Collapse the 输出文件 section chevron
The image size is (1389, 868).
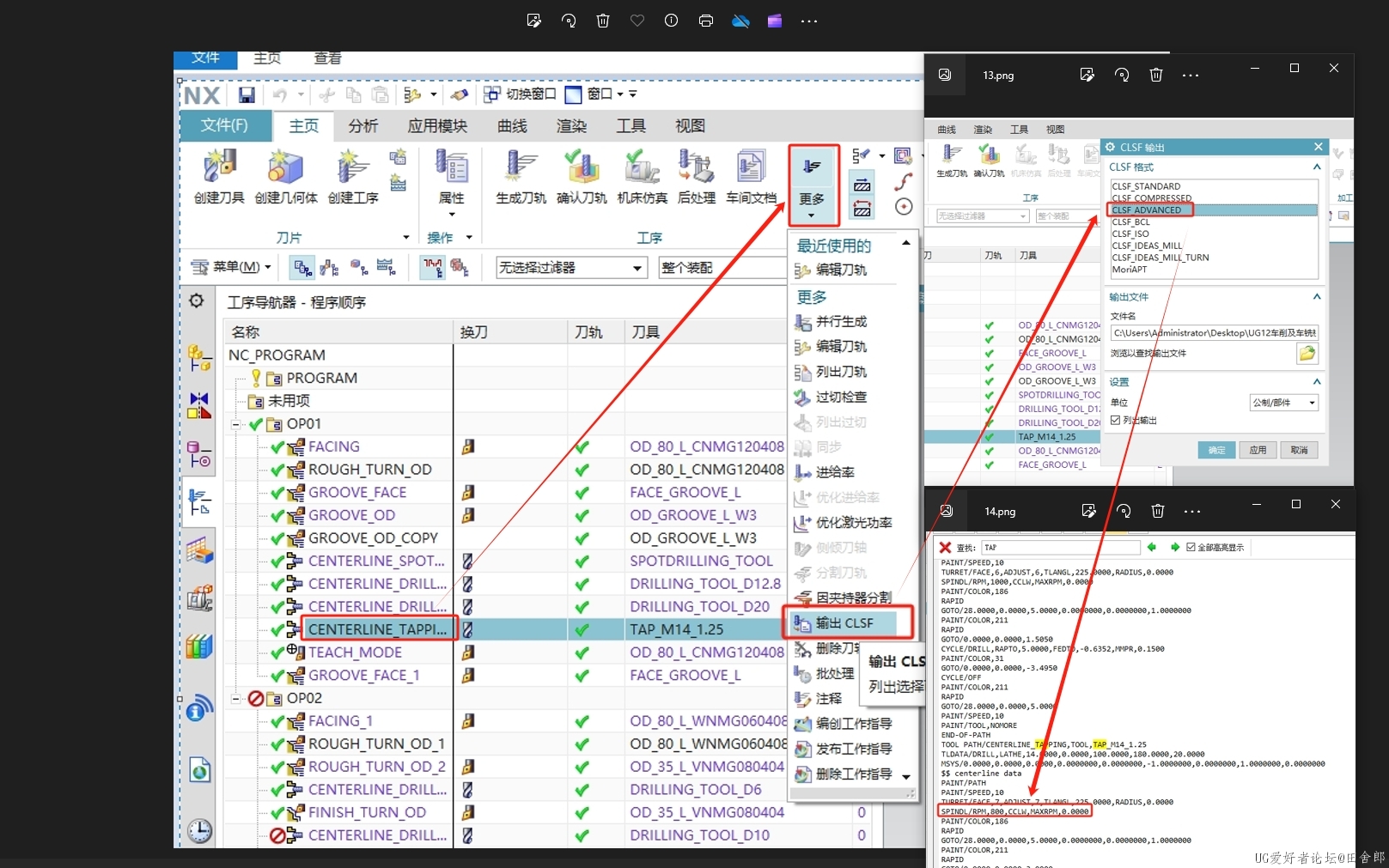1317,296
